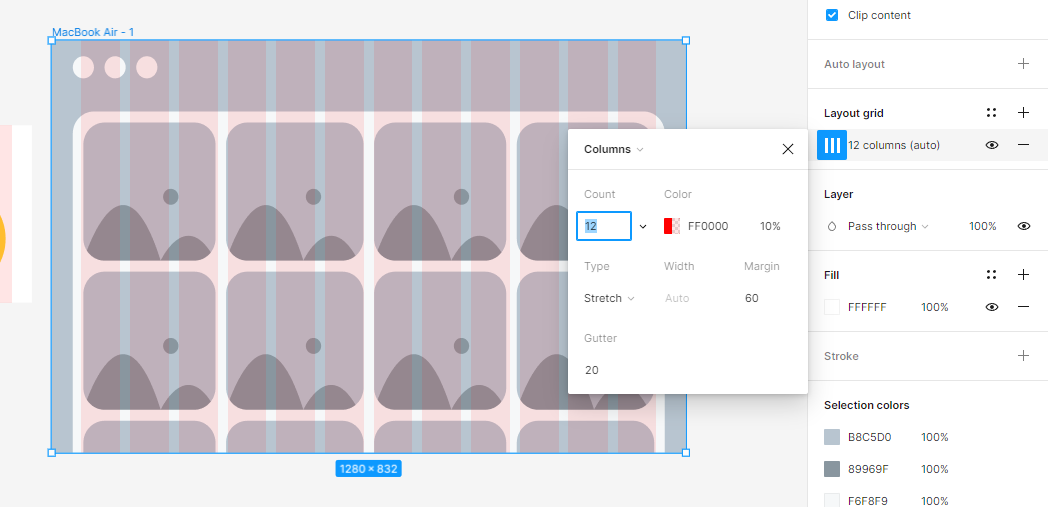This screenshot has height=507, width=1048.
Task: Click the fill 100% opacity value
Action: point(934,307)
